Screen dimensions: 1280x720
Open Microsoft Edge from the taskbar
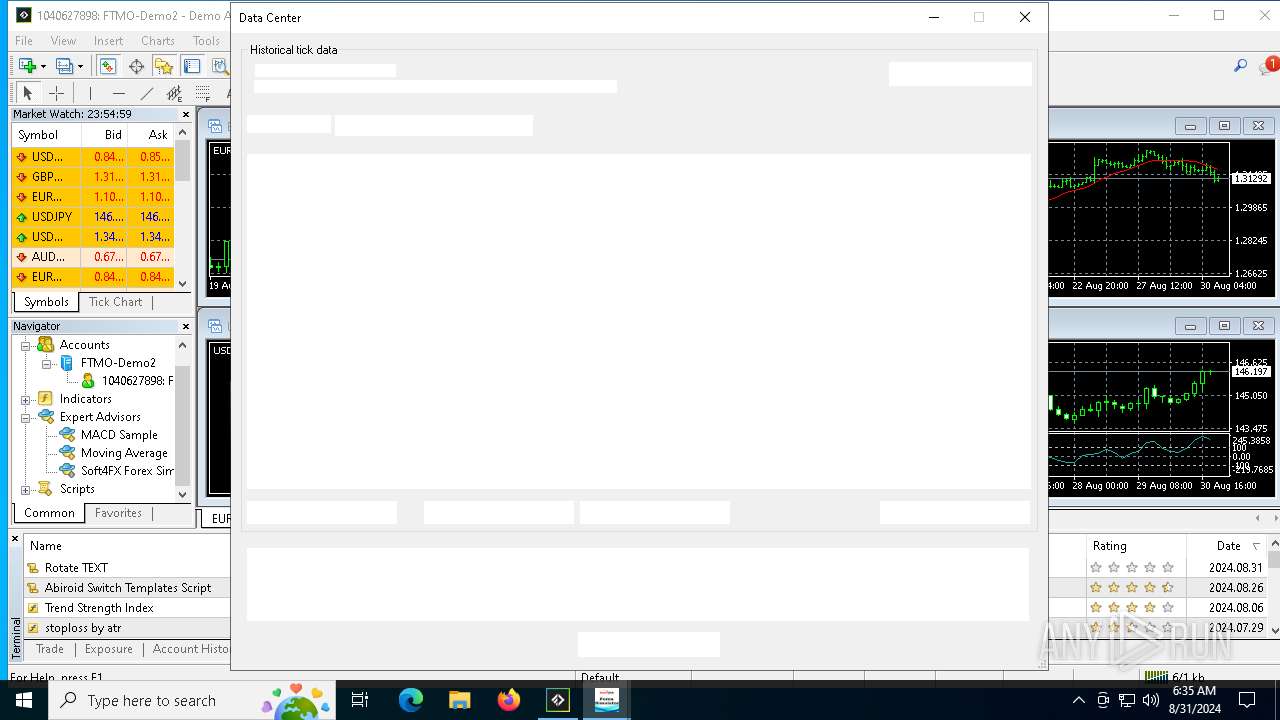tap(411, 700)
